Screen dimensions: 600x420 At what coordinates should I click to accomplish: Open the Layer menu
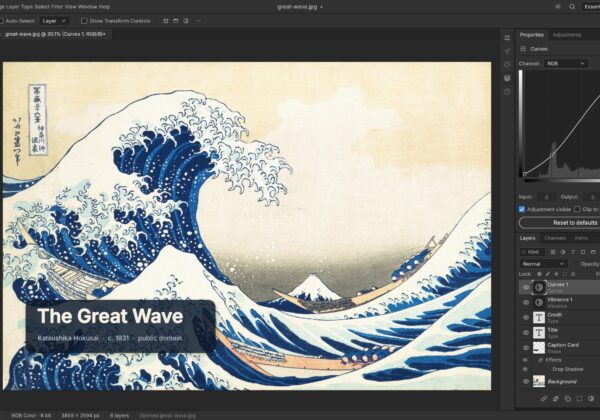point(12,7)
